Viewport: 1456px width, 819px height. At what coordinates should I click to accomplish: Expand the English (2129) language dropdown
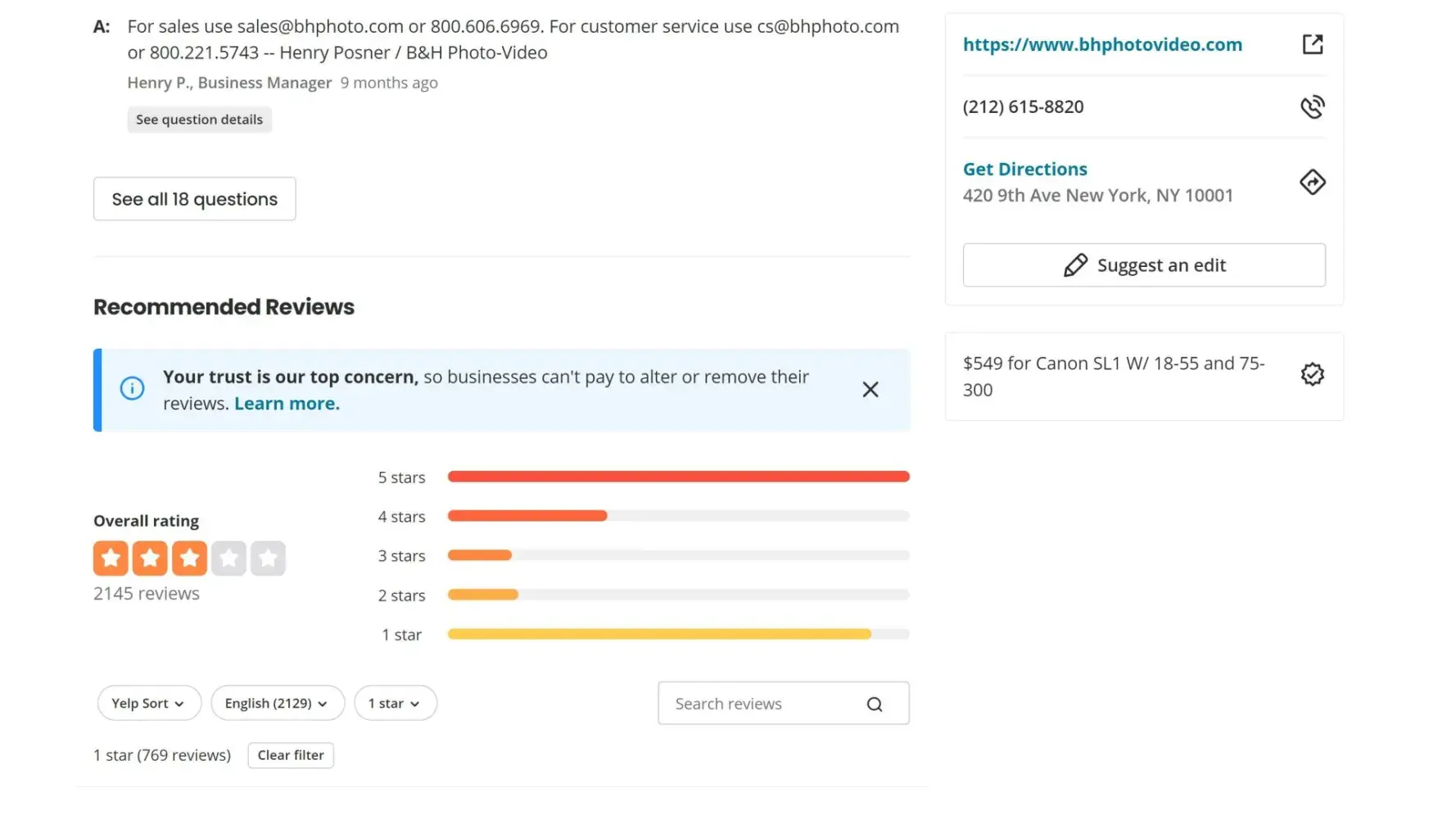pyautogui.click(x=277, y=704)
